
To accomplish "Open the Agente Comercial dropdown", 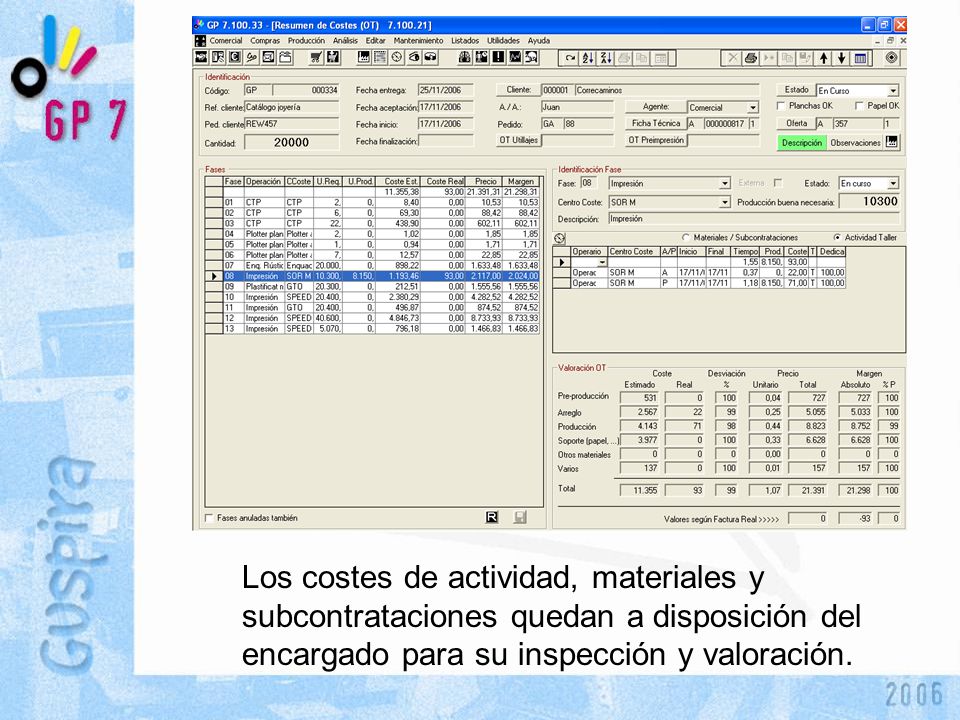I will (x=753, y=108).
